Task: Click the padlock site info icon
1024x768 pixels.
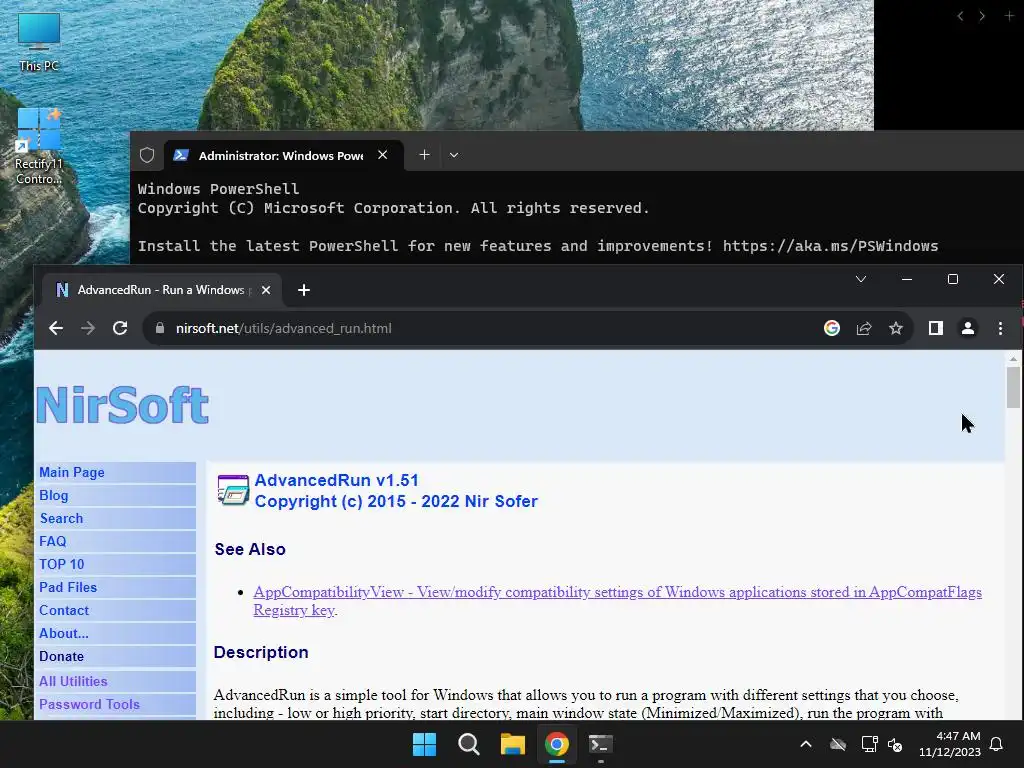Action: tap(160, 328)
